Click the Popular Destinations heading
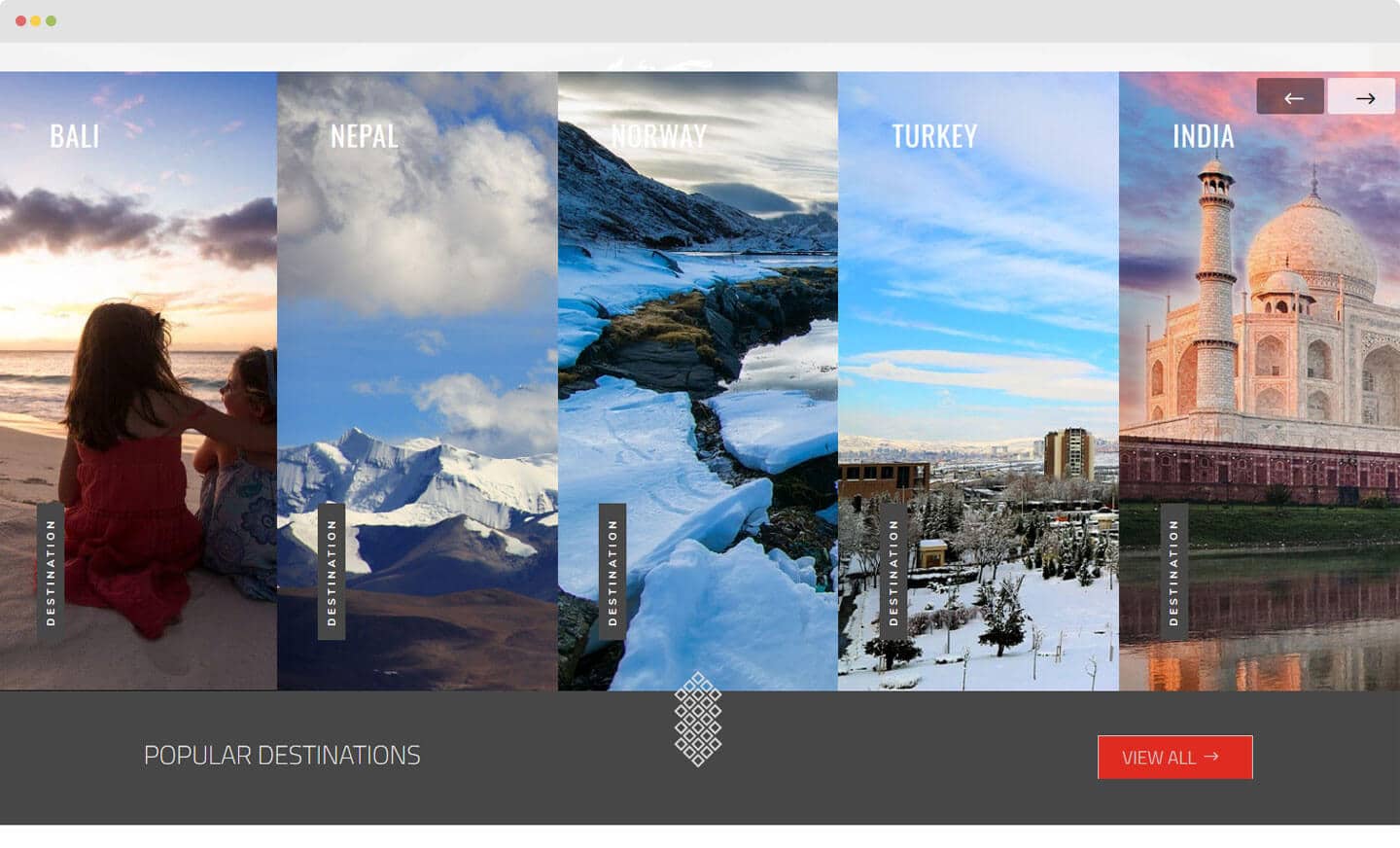This screenshot has width=1400, height=848. tap(282, 756)
